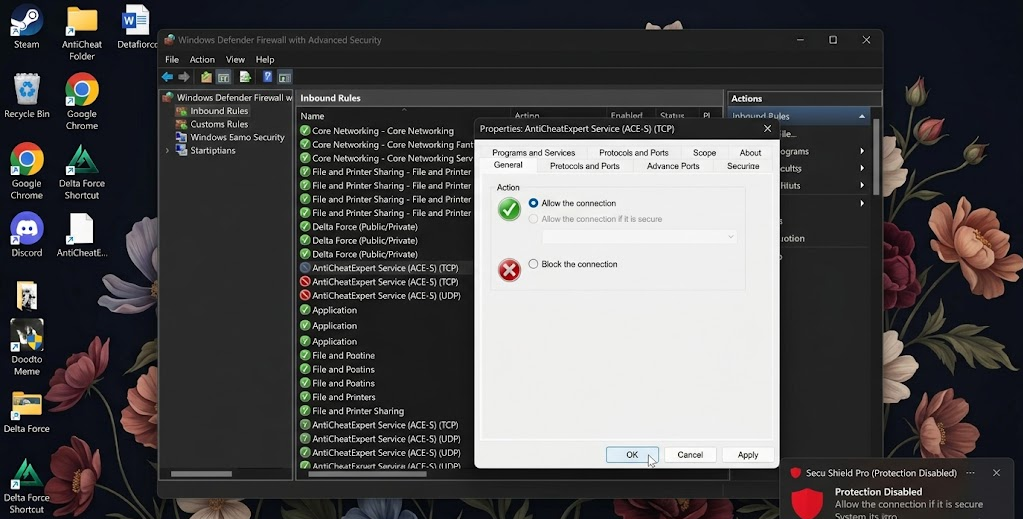Viewport: 1023px width, 519px height.
Task: Select the Block the connection radio button
Action: (533, 264)
